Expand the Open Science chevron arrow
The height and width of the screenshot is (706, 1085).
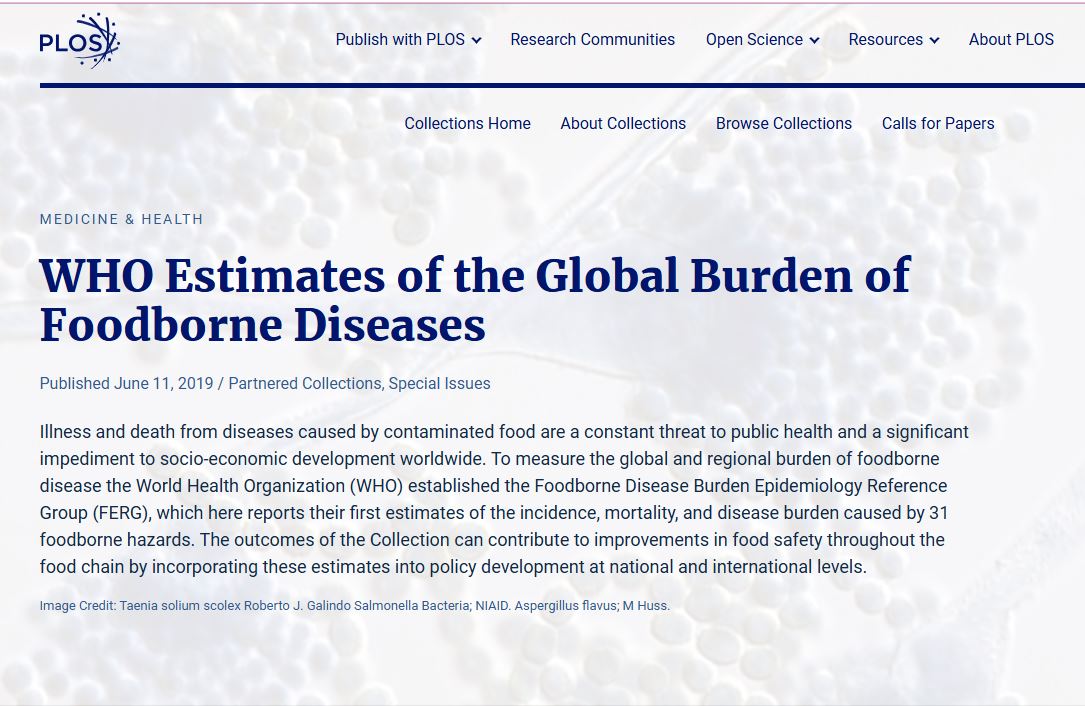point(814,41)
